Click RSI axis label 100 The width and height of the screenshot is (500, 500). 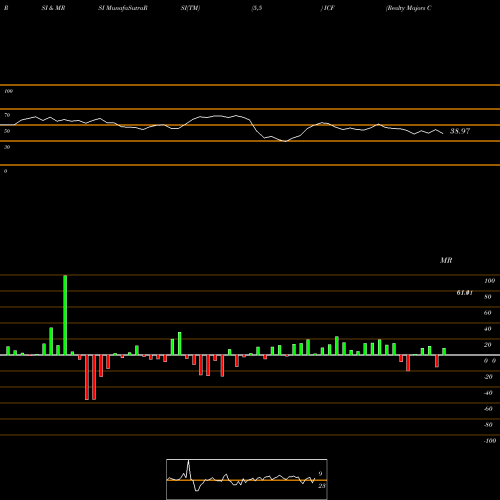pyautogui.click(x=8, y=91)
